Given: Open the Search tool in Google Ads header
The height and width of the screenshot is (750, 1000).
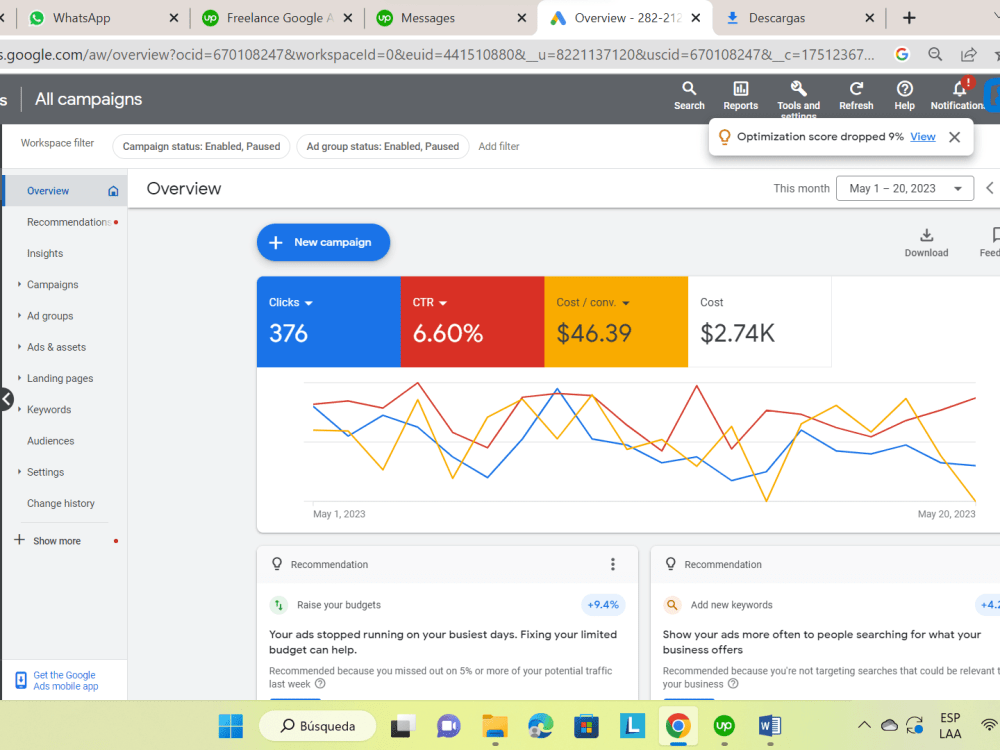Looking at the screenshot, I should 689,96.
